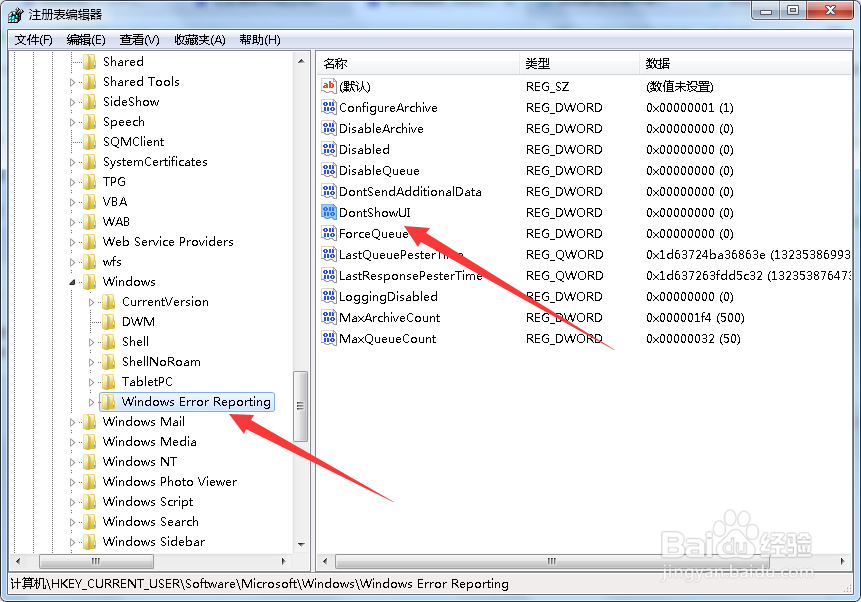Image resolution: width=861 pixels, height=602 pixels.
Task: Select the wfs tree key
Action: pyautogui.click(x=112, y=262)
